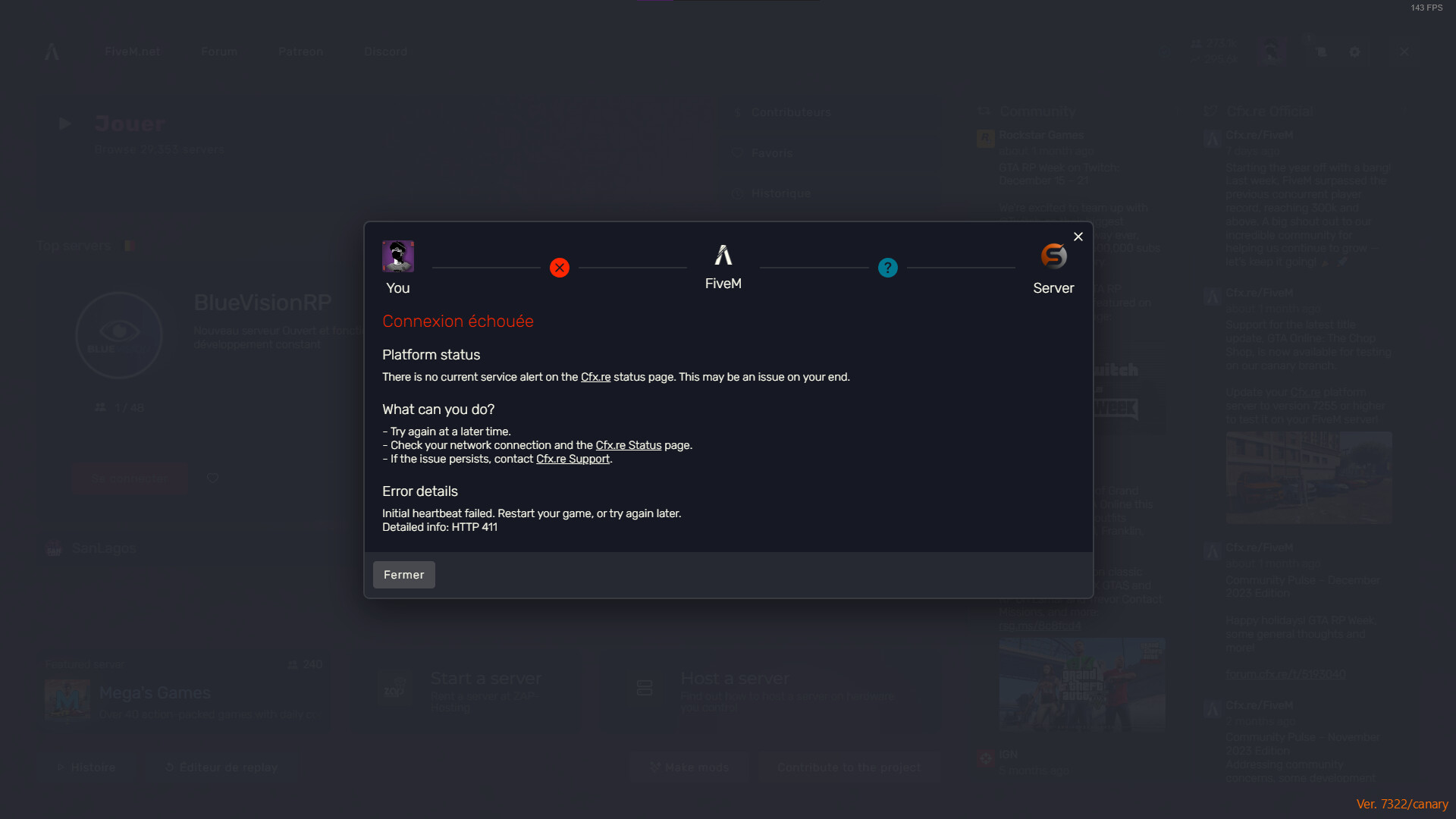Select the FiveM.net tab in navbar
Image resolution: width=1456 pixels, height=819 pixels.
click(x=132, y=51)
